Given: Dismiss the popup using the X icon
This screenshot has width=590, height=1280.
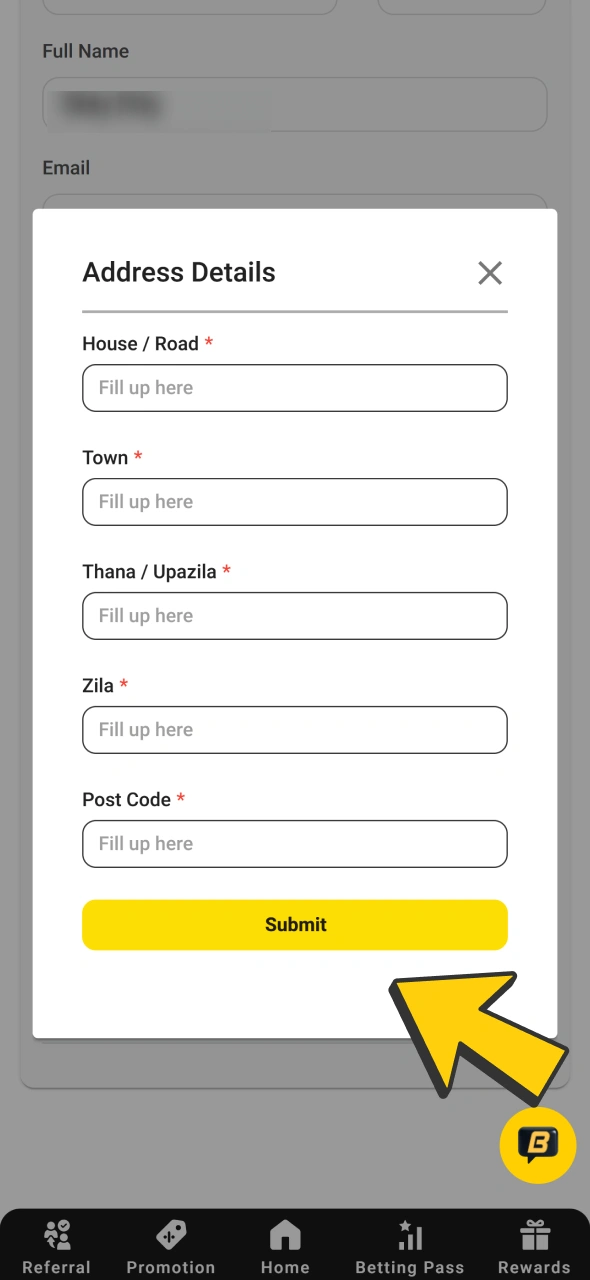Looking at the screenshot, I should [490, 272].
